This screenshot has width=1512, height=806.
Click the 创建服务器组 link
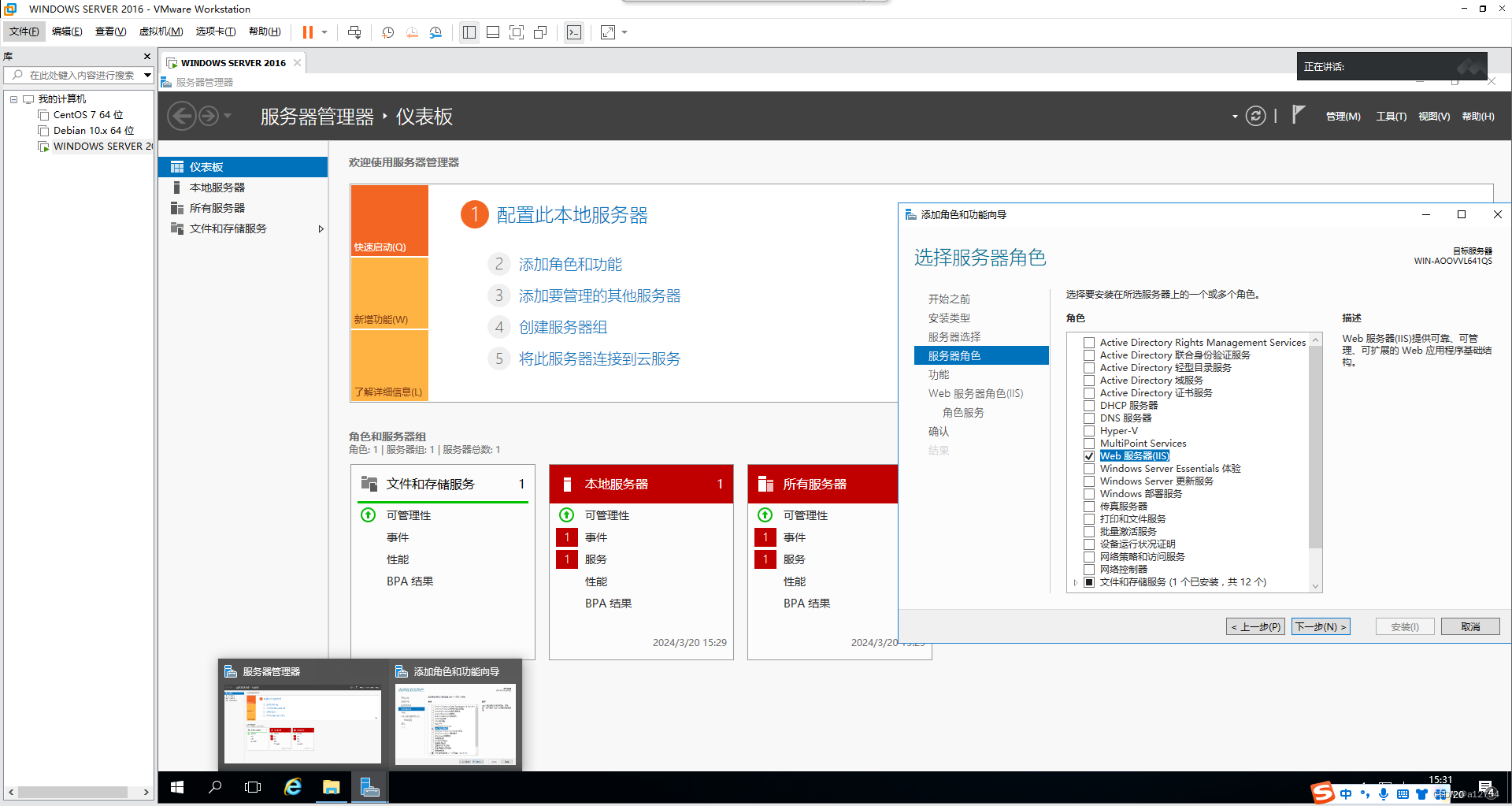click(563, 328)
